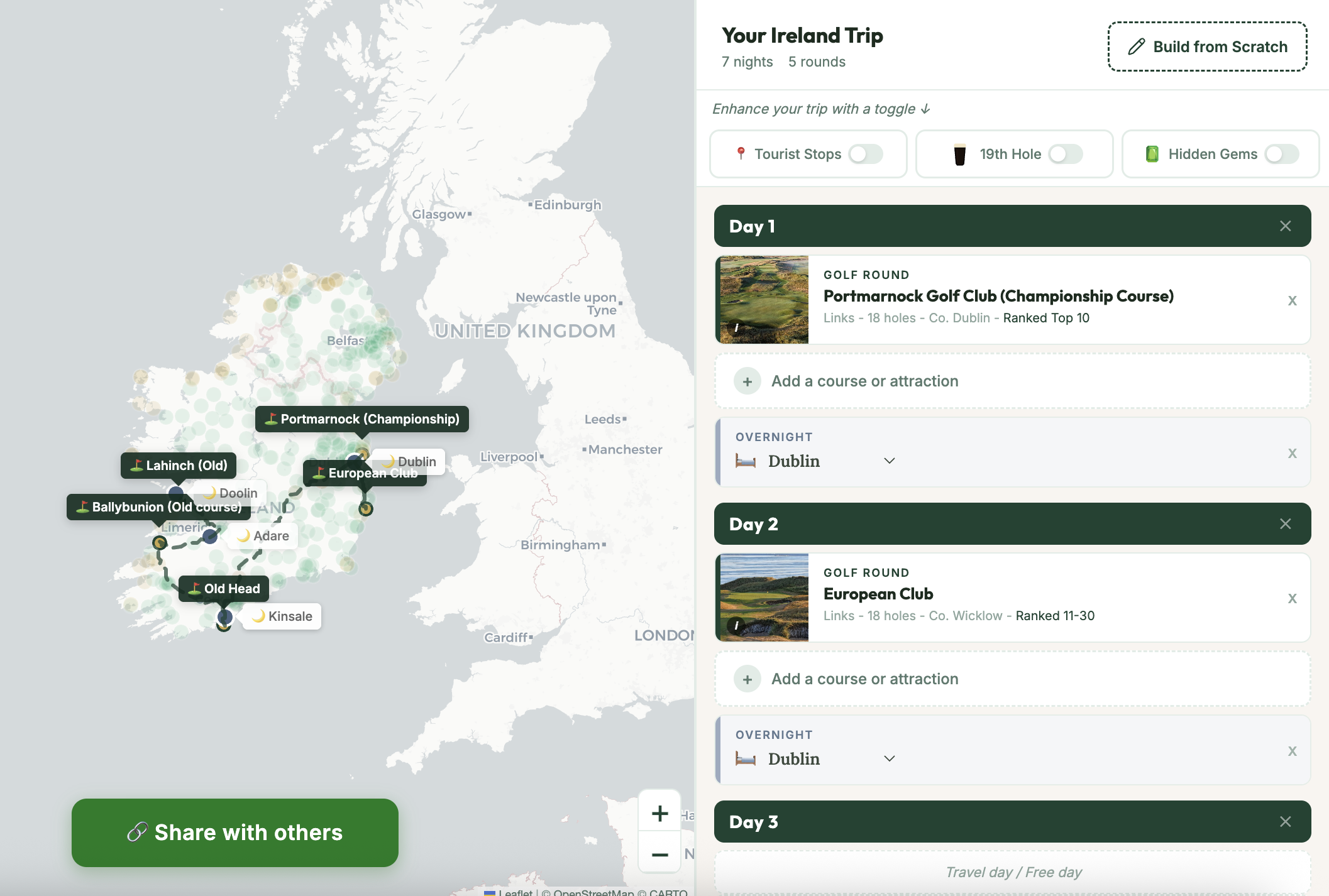Click the Build from Scratch button

click(1207, 46)
